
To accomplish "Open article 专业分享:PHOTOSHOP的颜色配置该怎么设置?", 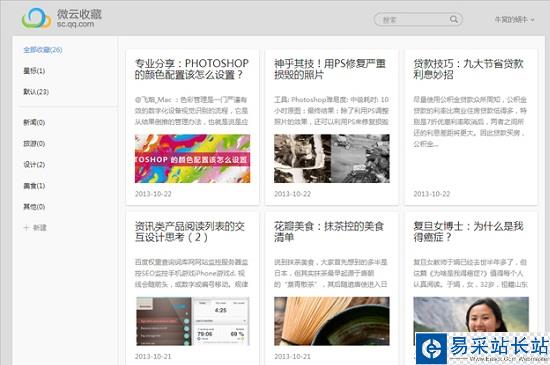I will pos(192,69).
